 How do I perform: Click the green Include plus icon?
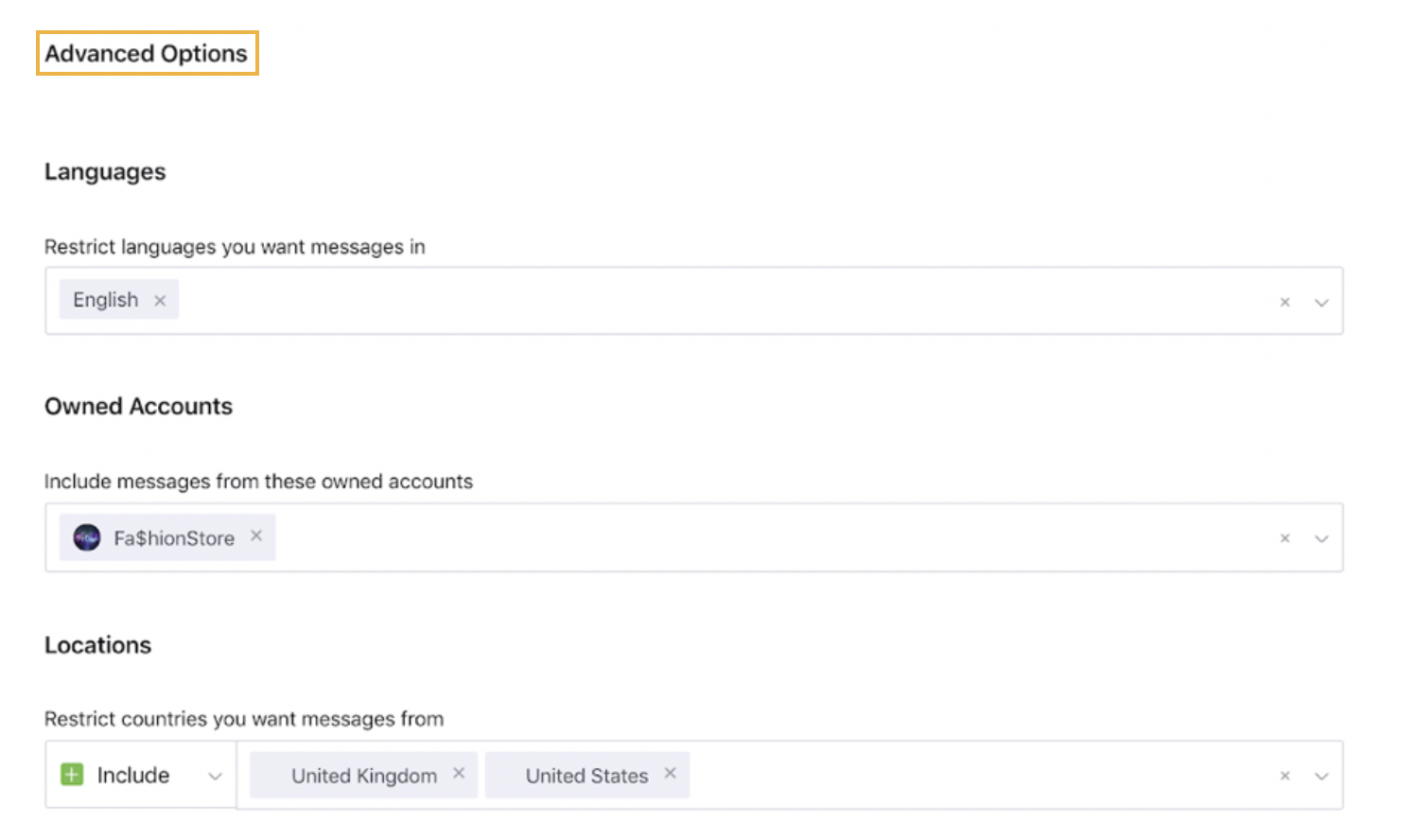(x=72, y=775)
